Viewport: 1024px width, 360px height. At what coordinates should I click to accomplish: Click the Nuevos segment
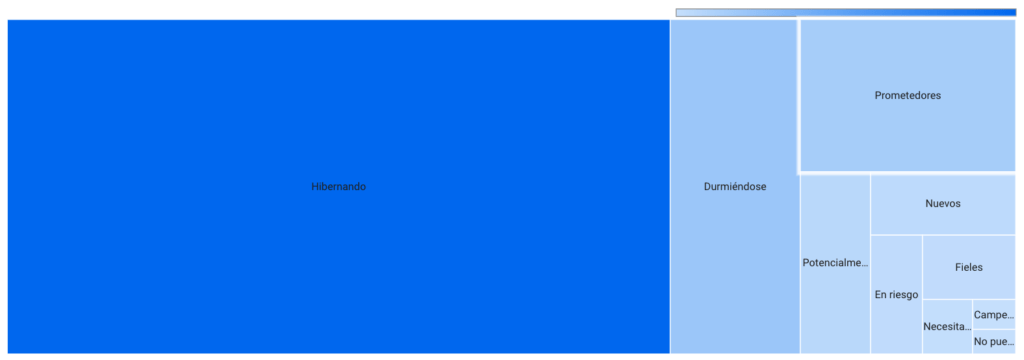click(943, 204)
